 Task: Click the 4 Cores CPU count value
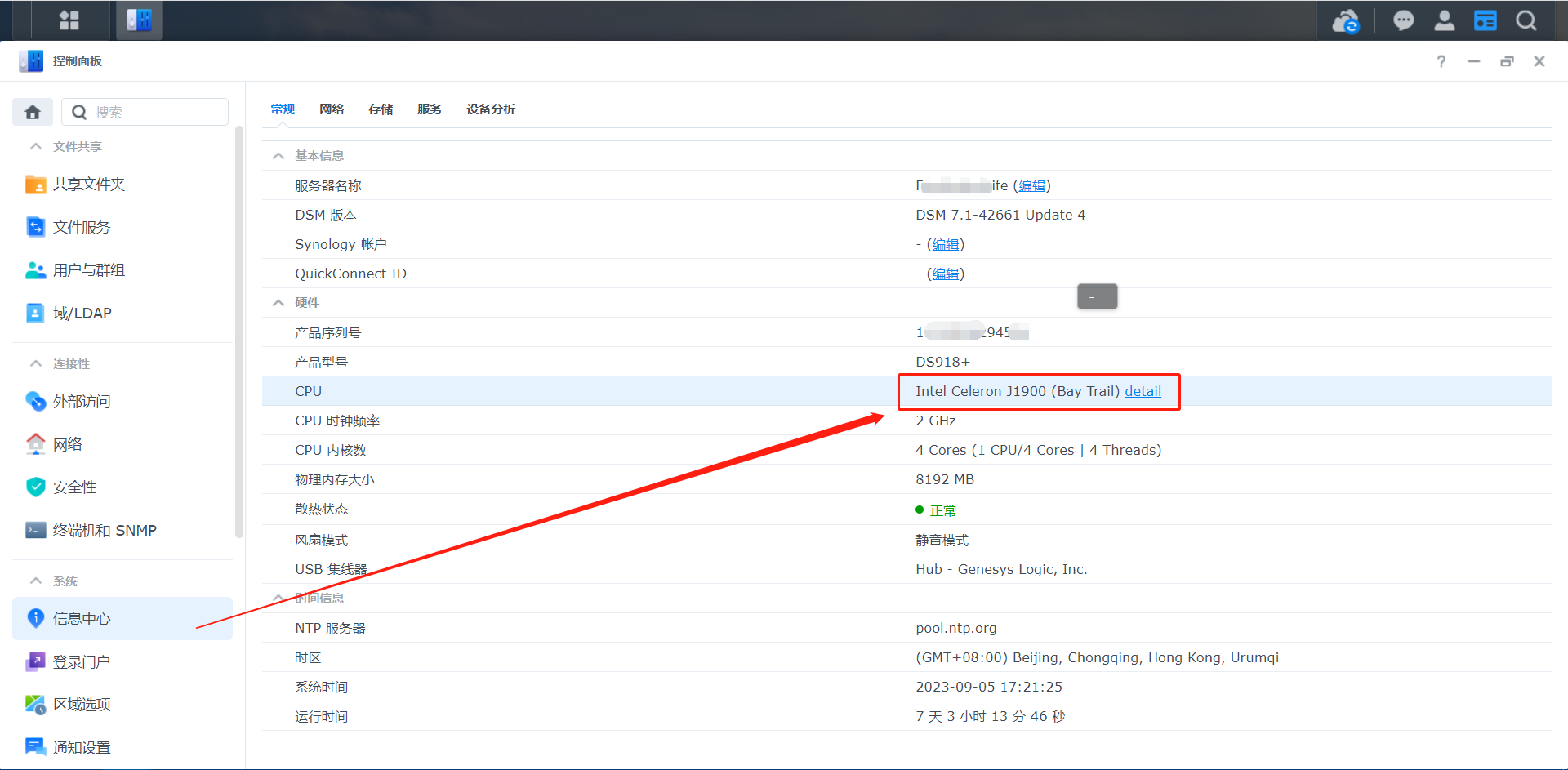click(1038, 450)
